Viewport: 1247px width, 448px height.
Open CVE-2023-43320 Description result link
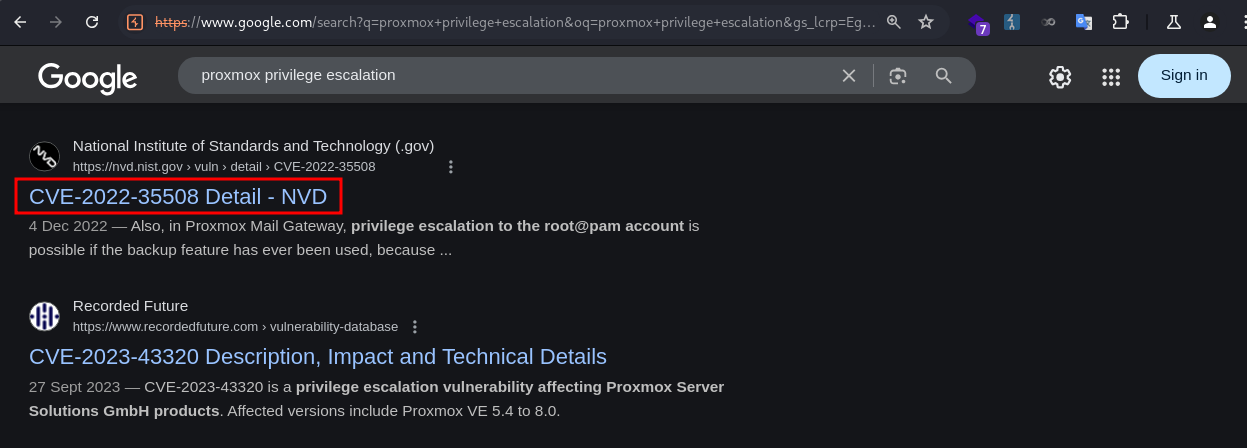[x=317, y=357]
